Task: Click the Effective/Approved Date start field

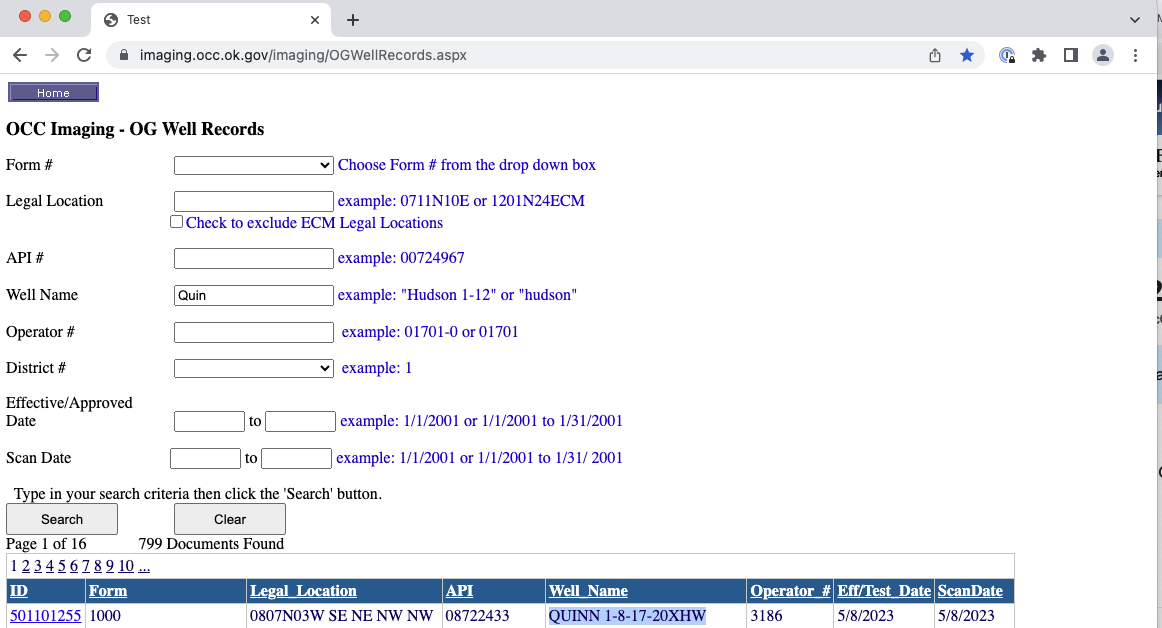Action: [x=209, y=421]
